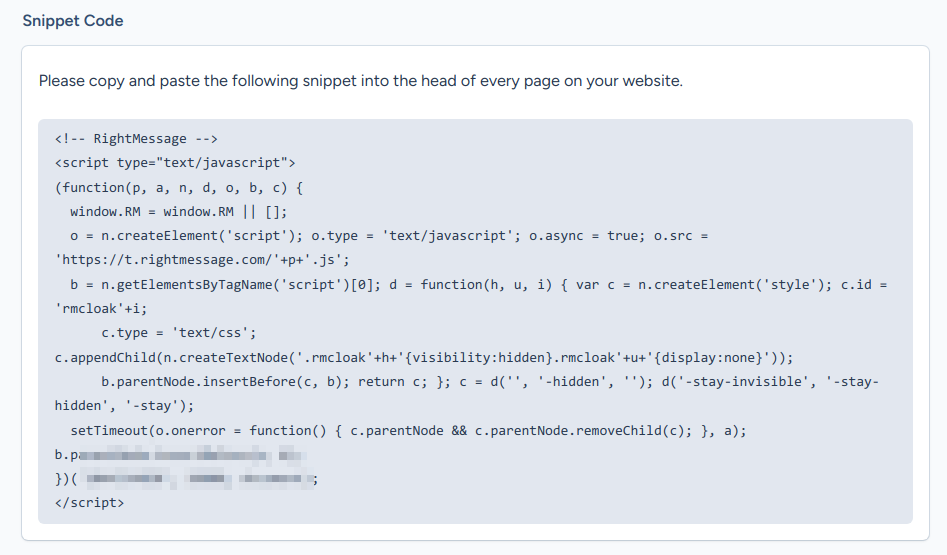Click the 'rmcloak'+i line
Viewport: 947px width, 555px height.
pos(100,309)
